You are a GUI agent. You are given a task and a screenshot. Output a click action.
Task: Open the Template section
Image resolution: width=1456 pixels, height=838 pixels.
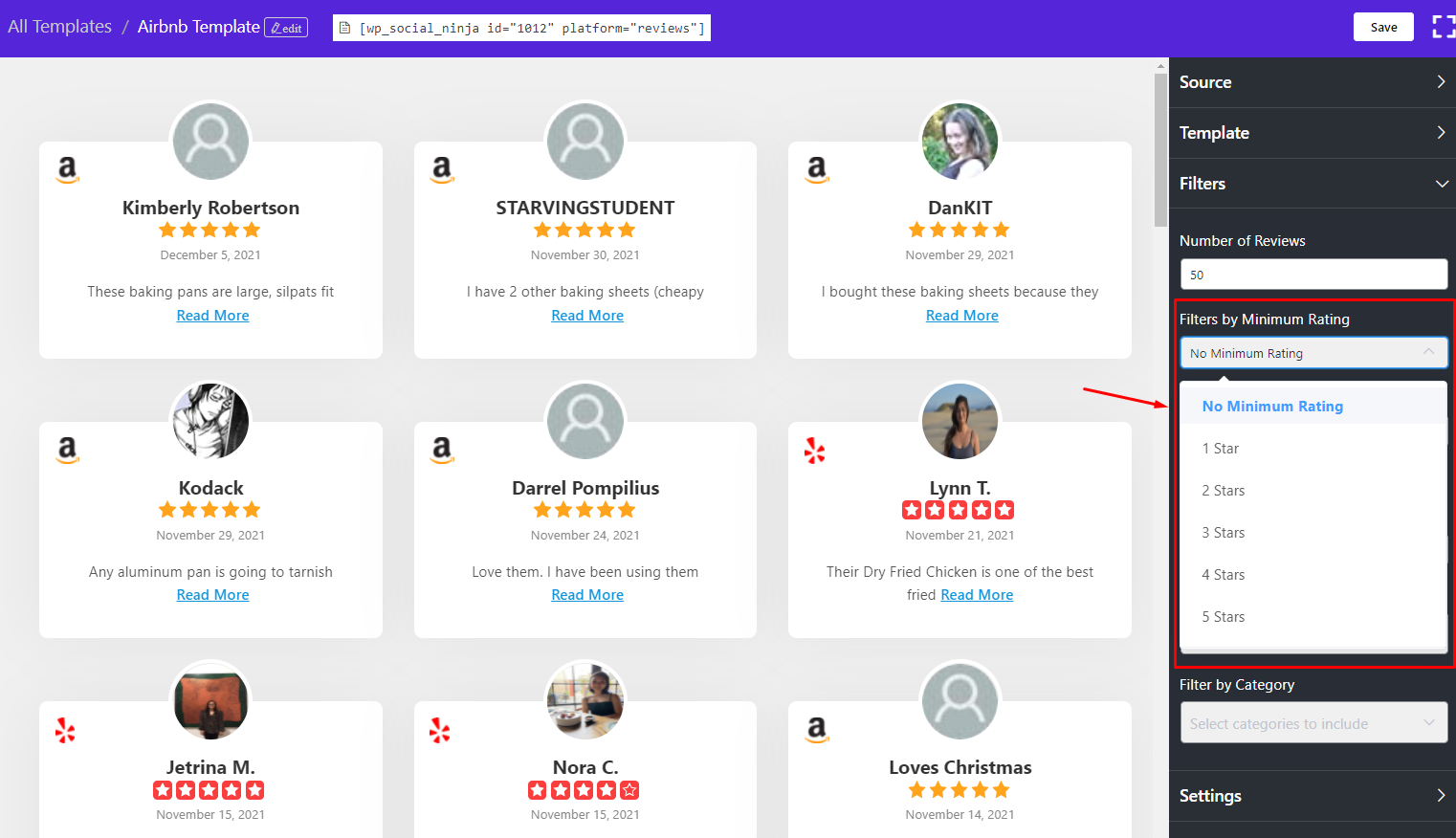[x=1313, y=132]
